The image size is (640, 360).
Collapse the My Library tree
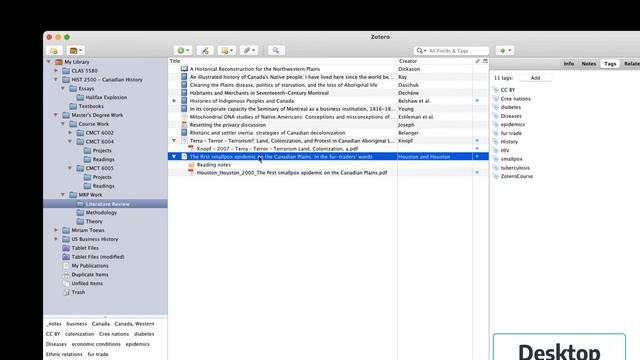click(49, 62)
